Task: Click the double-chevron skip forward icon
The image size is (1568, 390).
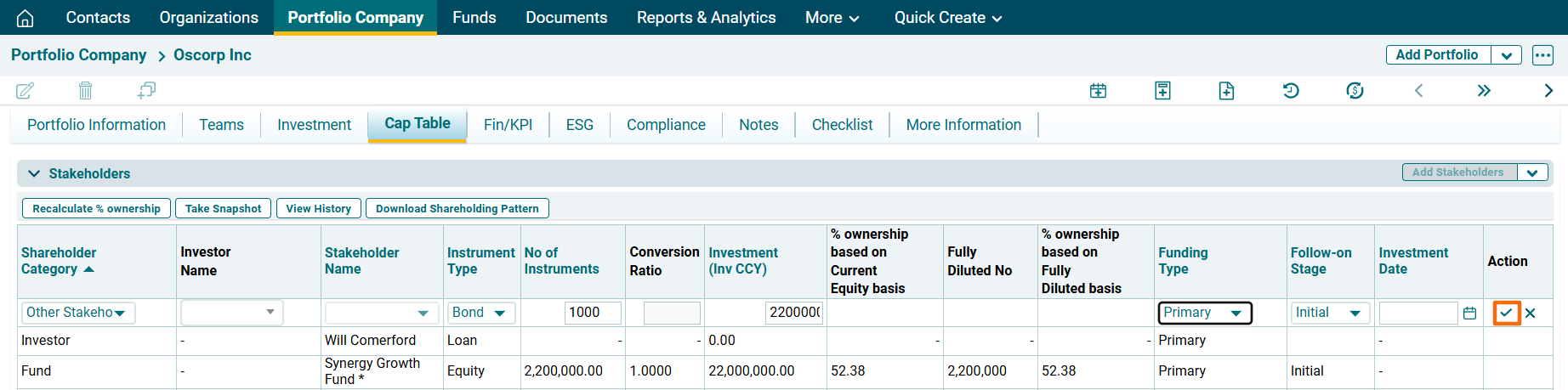Action: pyautogui.click(x=1484, y=91)
